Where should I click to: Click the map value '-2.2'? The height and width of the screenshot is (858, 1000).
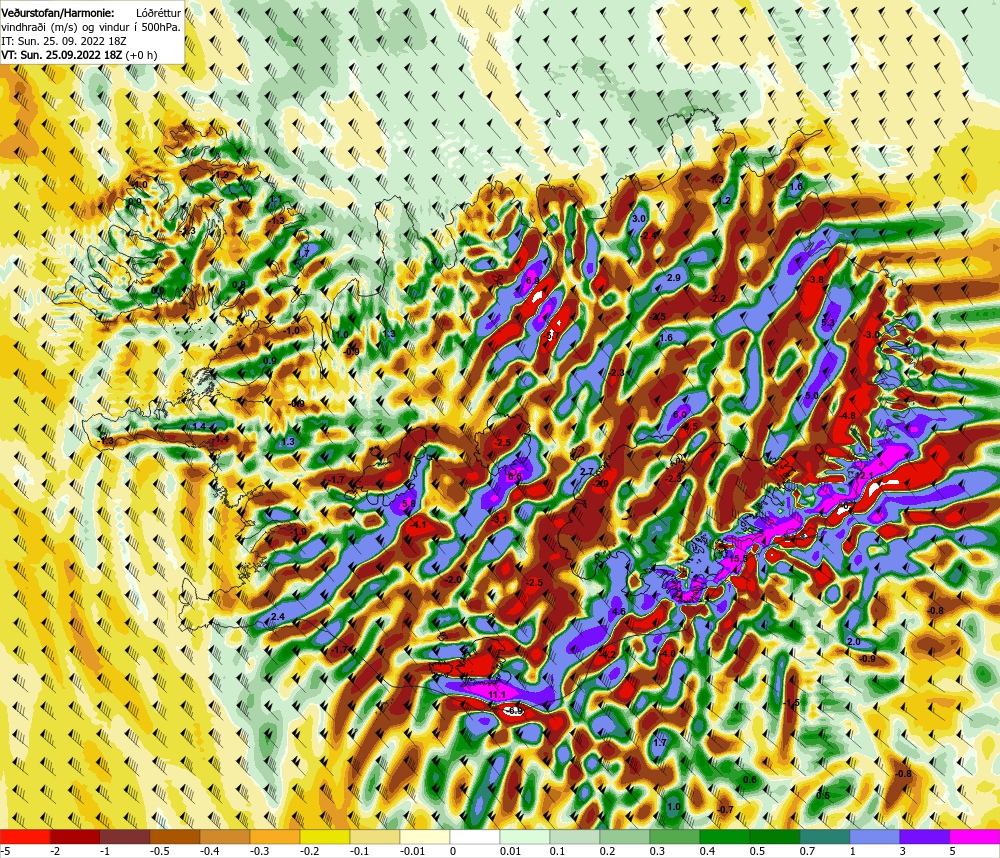(x=717, y=299)
